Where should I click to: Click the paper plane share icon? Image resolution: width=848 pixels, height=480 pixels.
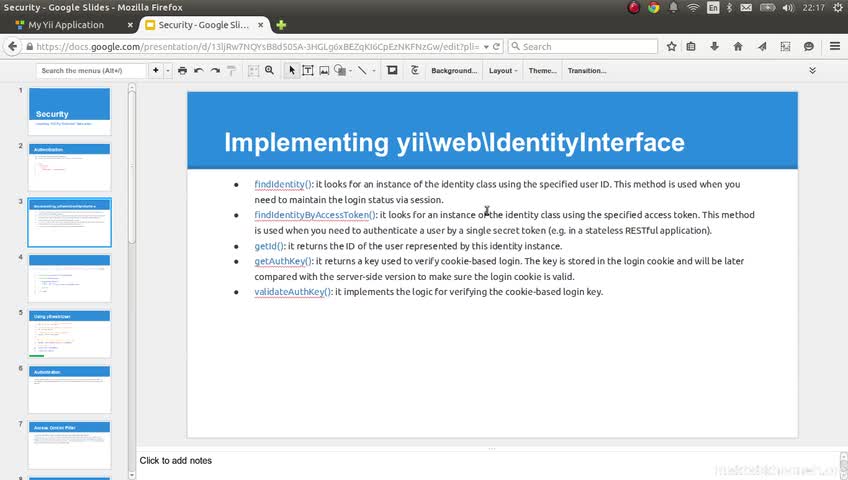click(762, 46)
